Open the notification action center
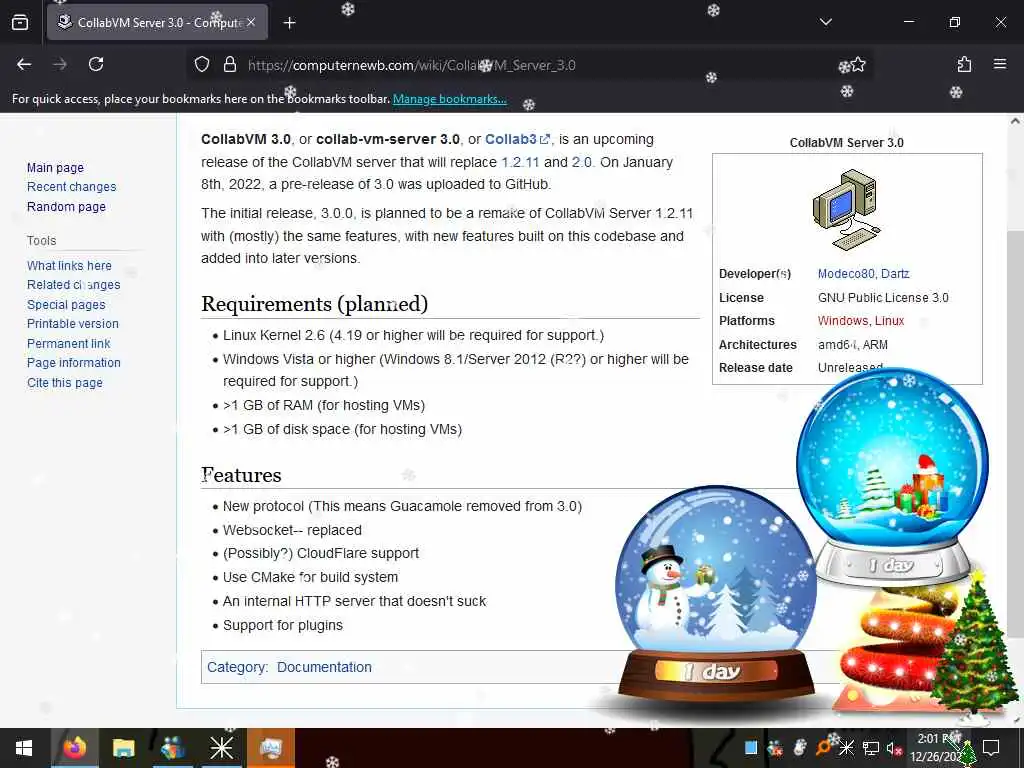 click(x=991, y=748)
